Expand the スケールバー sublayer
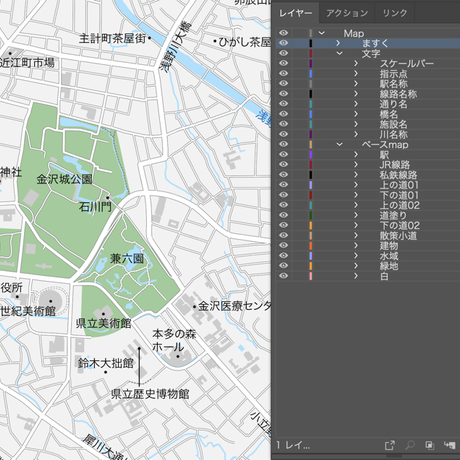 pyautogui.click(x=356, y=63)
